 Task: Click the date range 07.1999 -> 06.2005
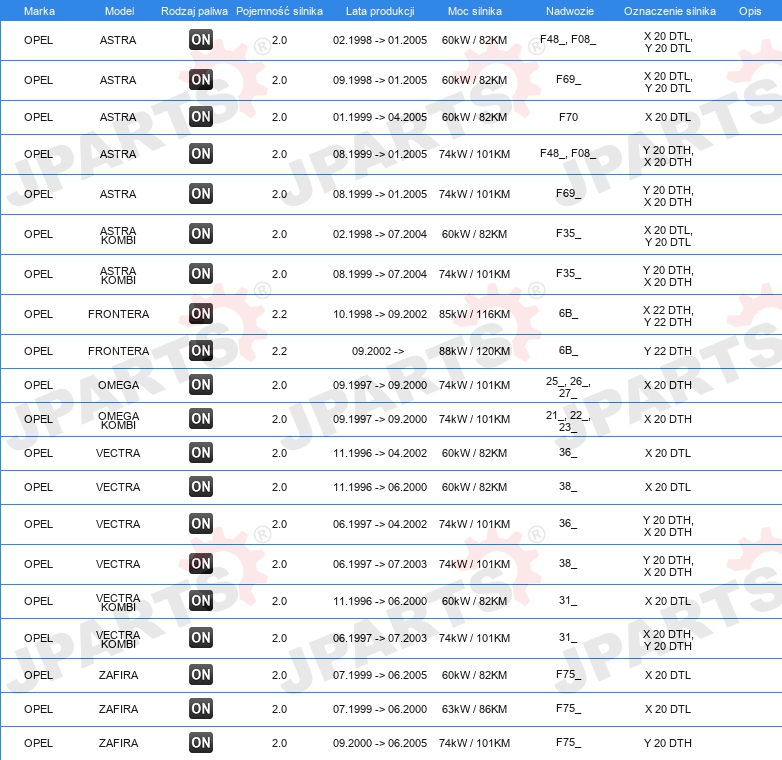pyautogui.click(x=380, y=675)
